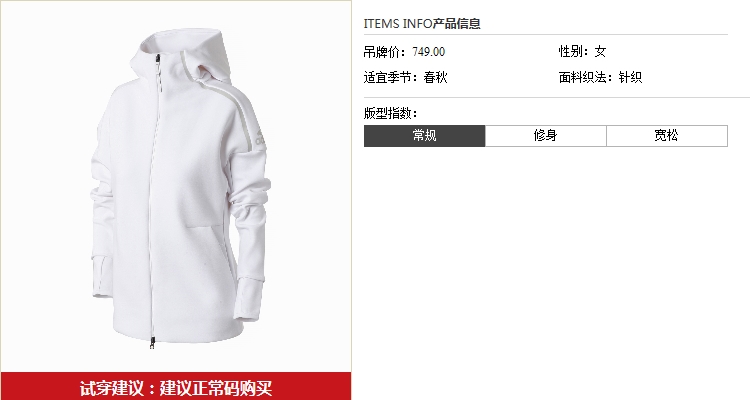Click the ITEMS INFO产品信息 heading

click(x=422, y=23)
